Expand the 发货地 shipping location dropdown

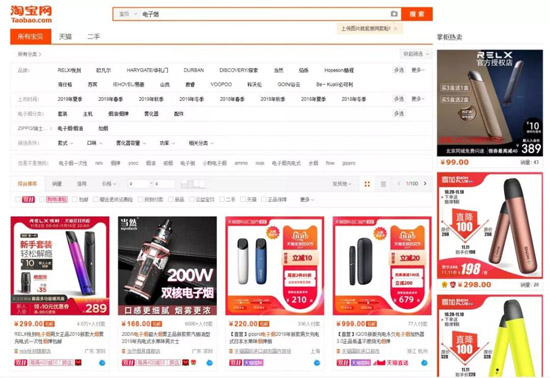point(341,184)
